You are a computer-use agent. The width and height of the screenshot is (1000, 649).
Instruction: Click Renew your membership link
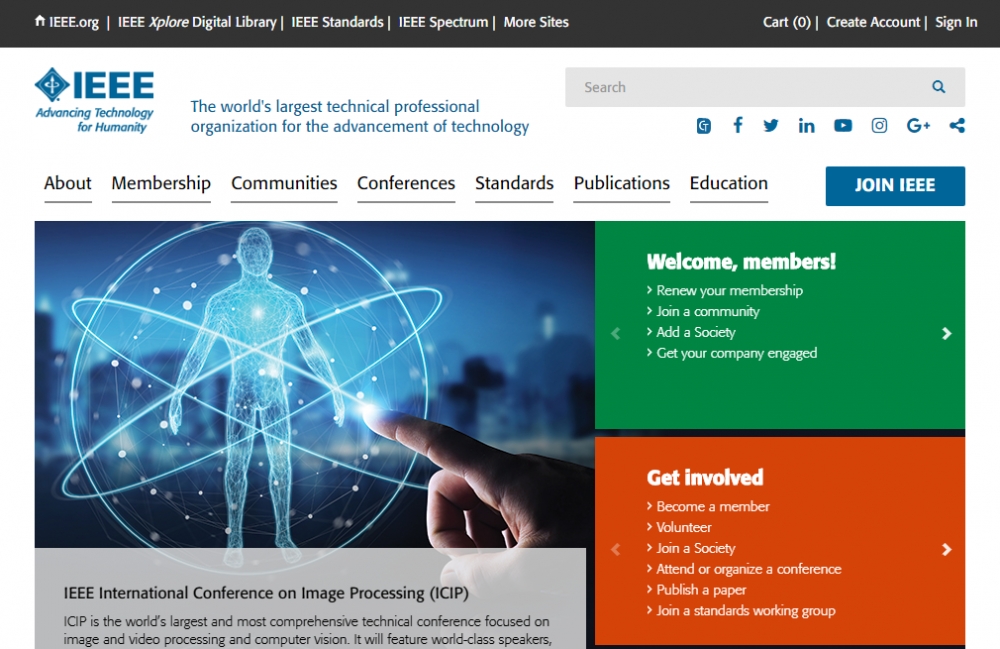[729, 290]
